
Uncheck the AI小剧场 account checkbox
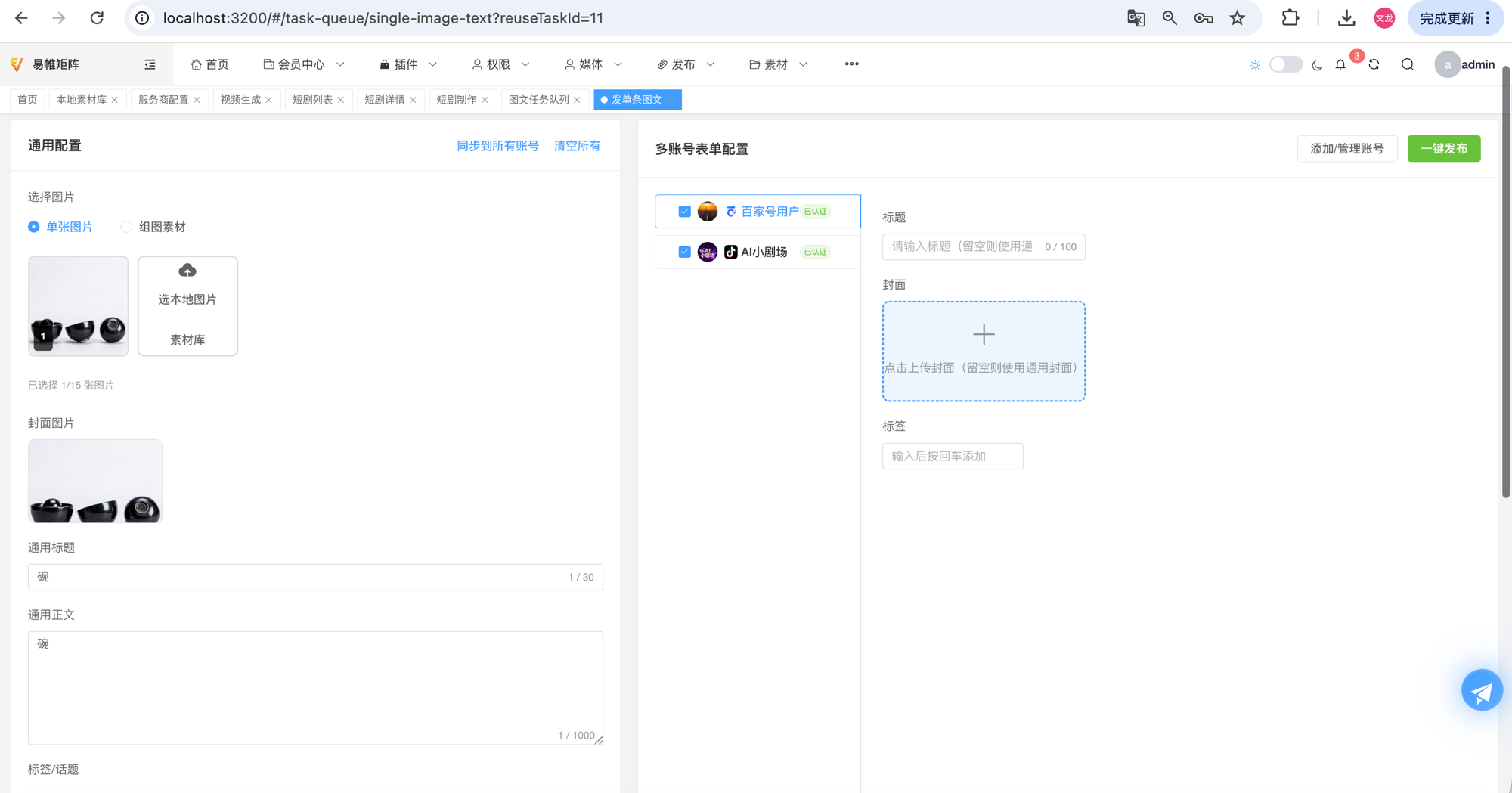(684, 252)
